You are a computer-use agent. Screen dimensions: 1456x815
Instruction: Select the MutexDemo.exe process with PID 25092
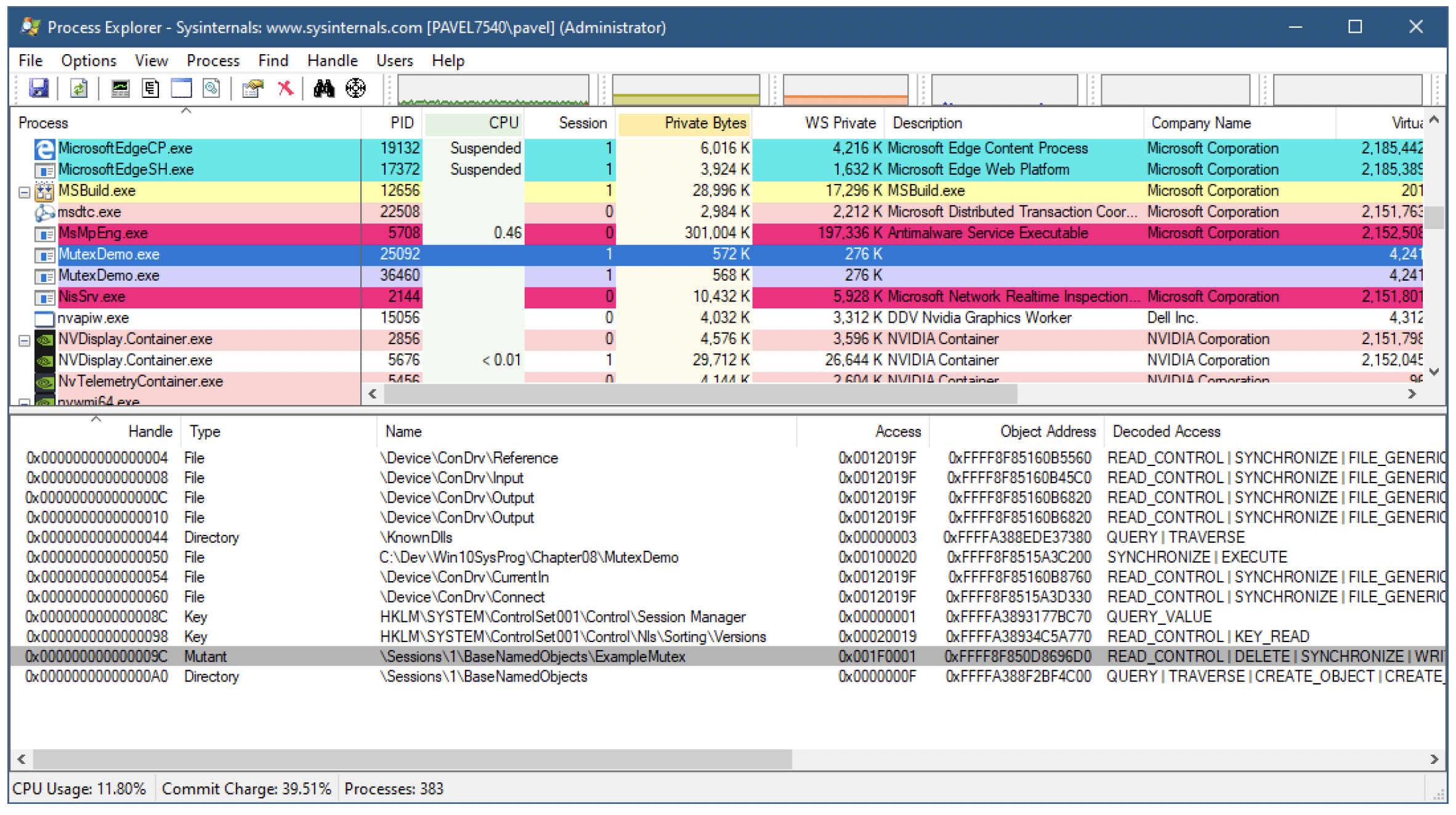click(x=717, y=255)
